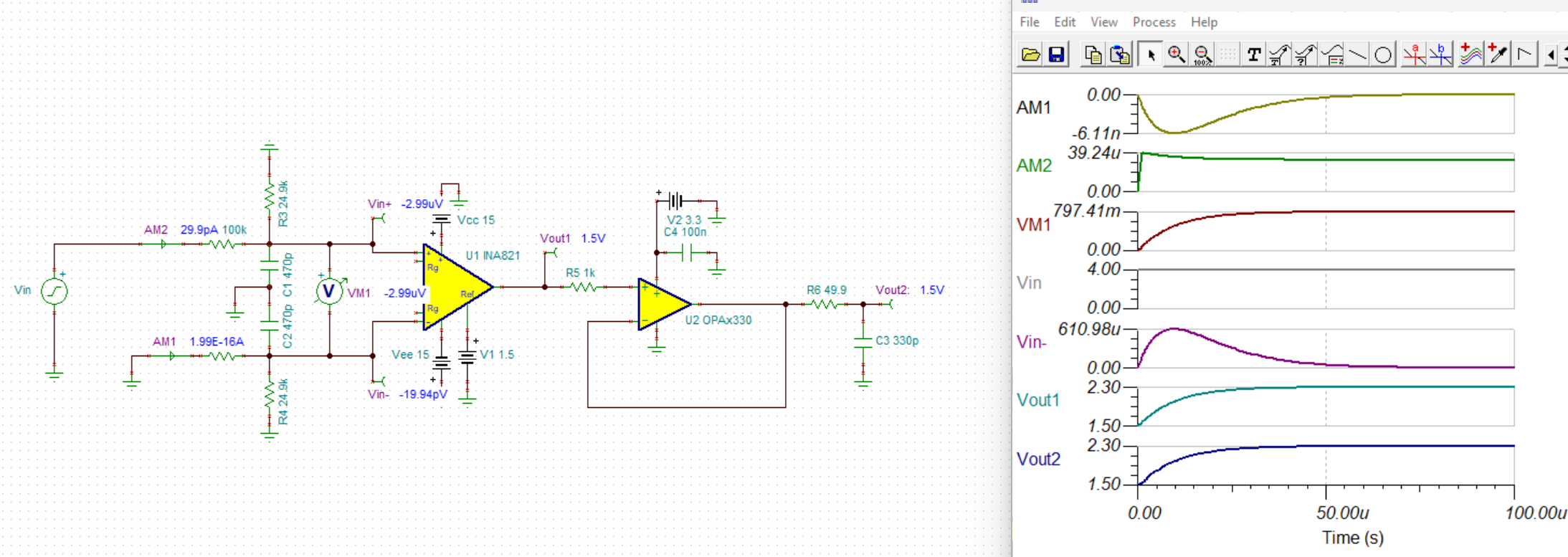Viewport: 1568px width, 557px height.
Task: Click the Vout1 1.5V probe label
Action: pos(573,239)
